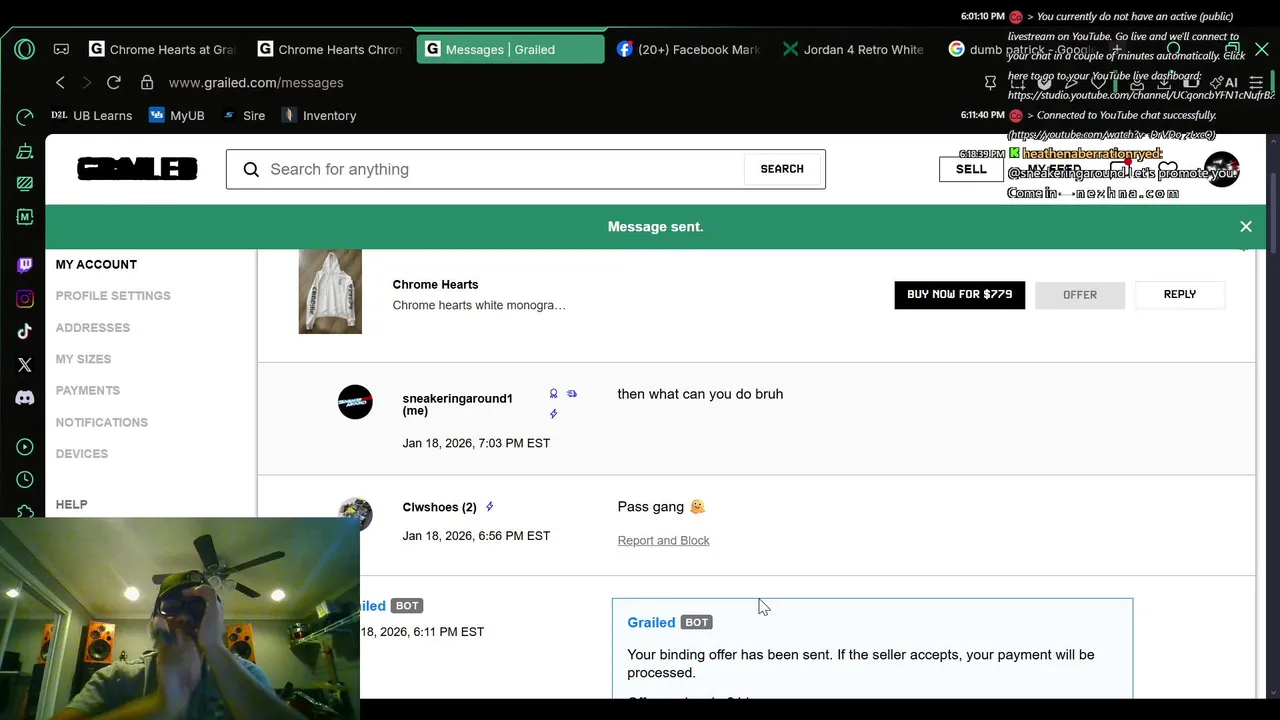Click the pin icon in browser toolbar
Image resolution: width=1280 pixels, height=720 pixels.
pyautogui.click(x=990, y=83)
